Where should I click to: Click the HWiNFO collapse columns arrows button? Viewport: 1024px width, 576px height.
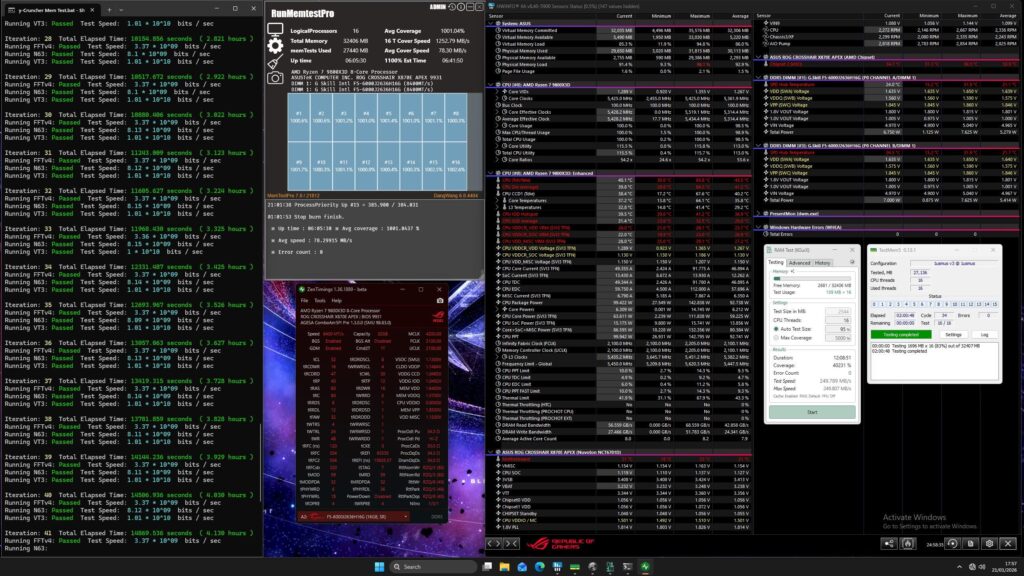point(512,543)
